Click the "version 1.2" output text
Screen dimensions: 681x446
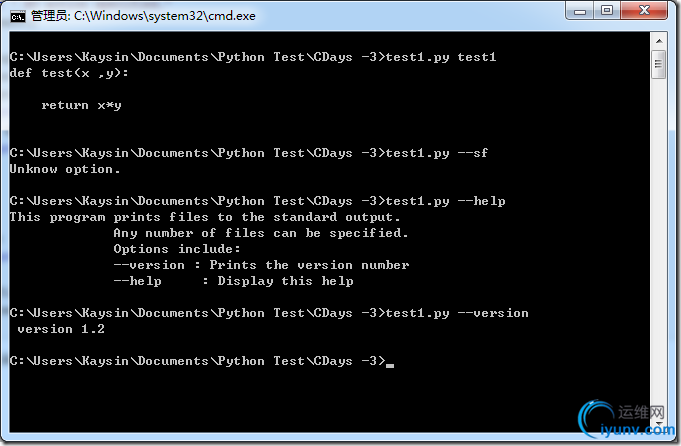click(61, 329)
